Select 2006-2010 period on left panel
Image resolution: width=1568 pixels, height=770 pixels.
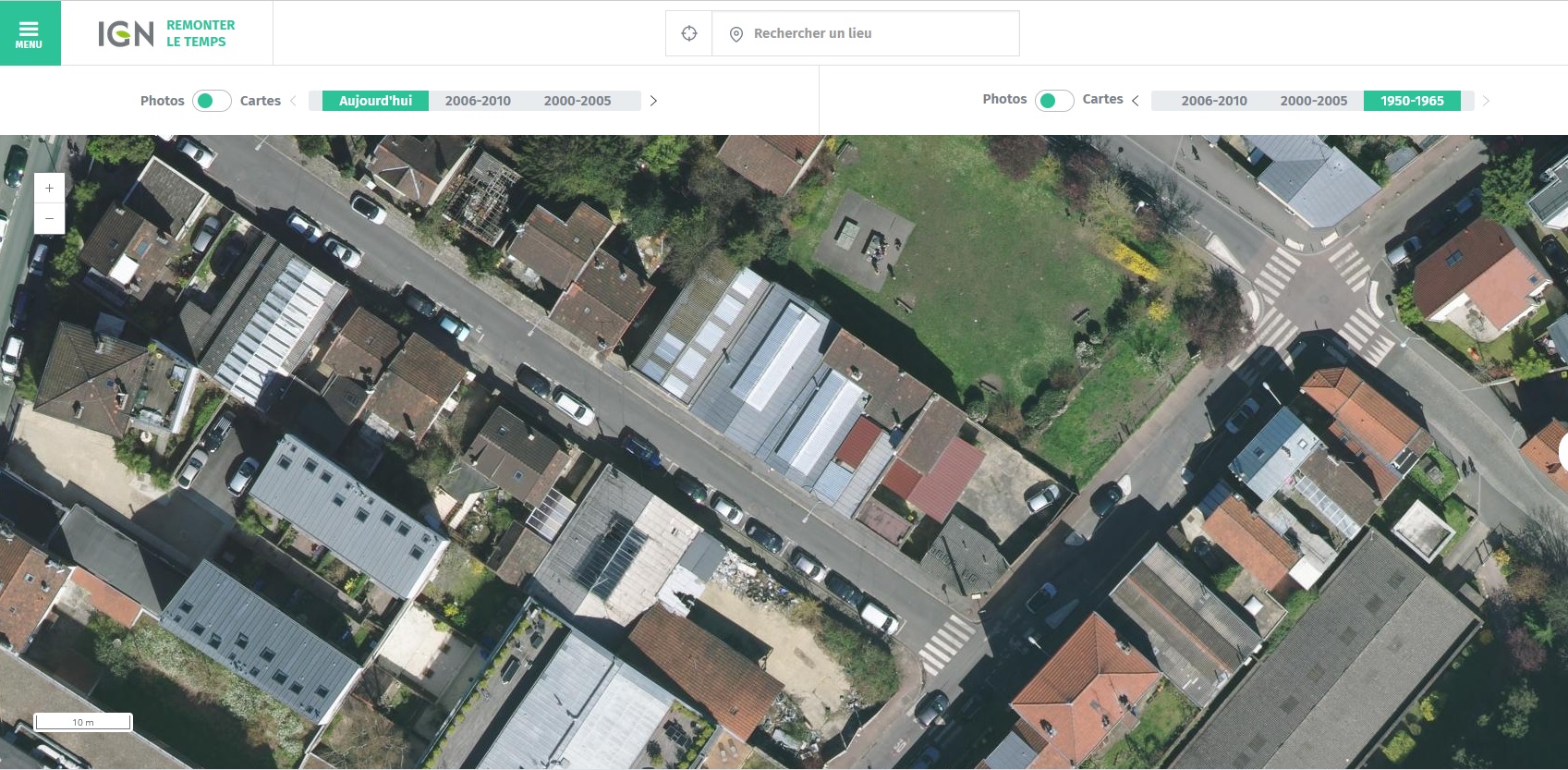pyautogui.click(x=478, y=101)
